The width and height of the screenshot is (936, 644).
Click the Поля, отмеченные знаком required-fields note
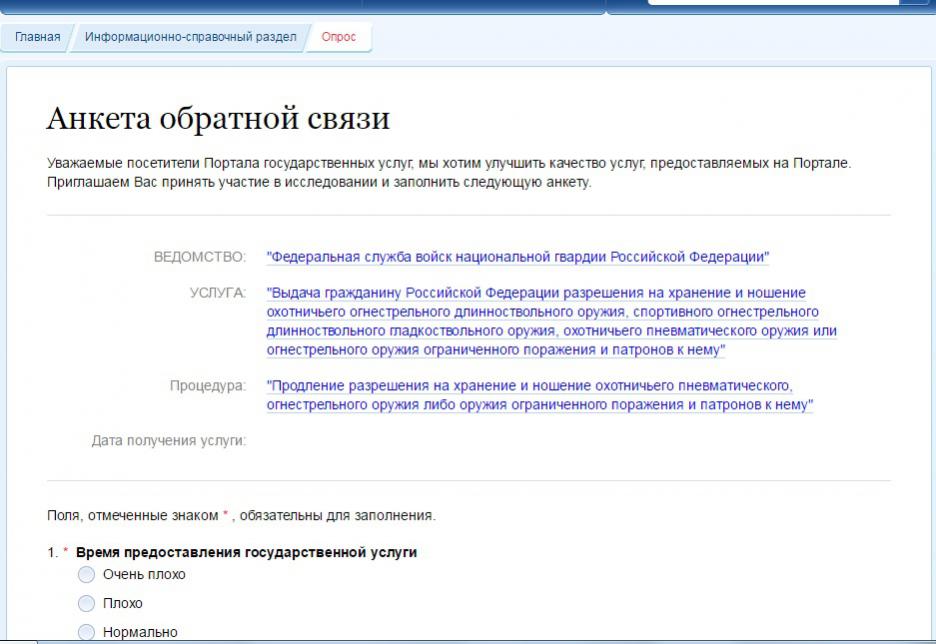tap(241, 516)
